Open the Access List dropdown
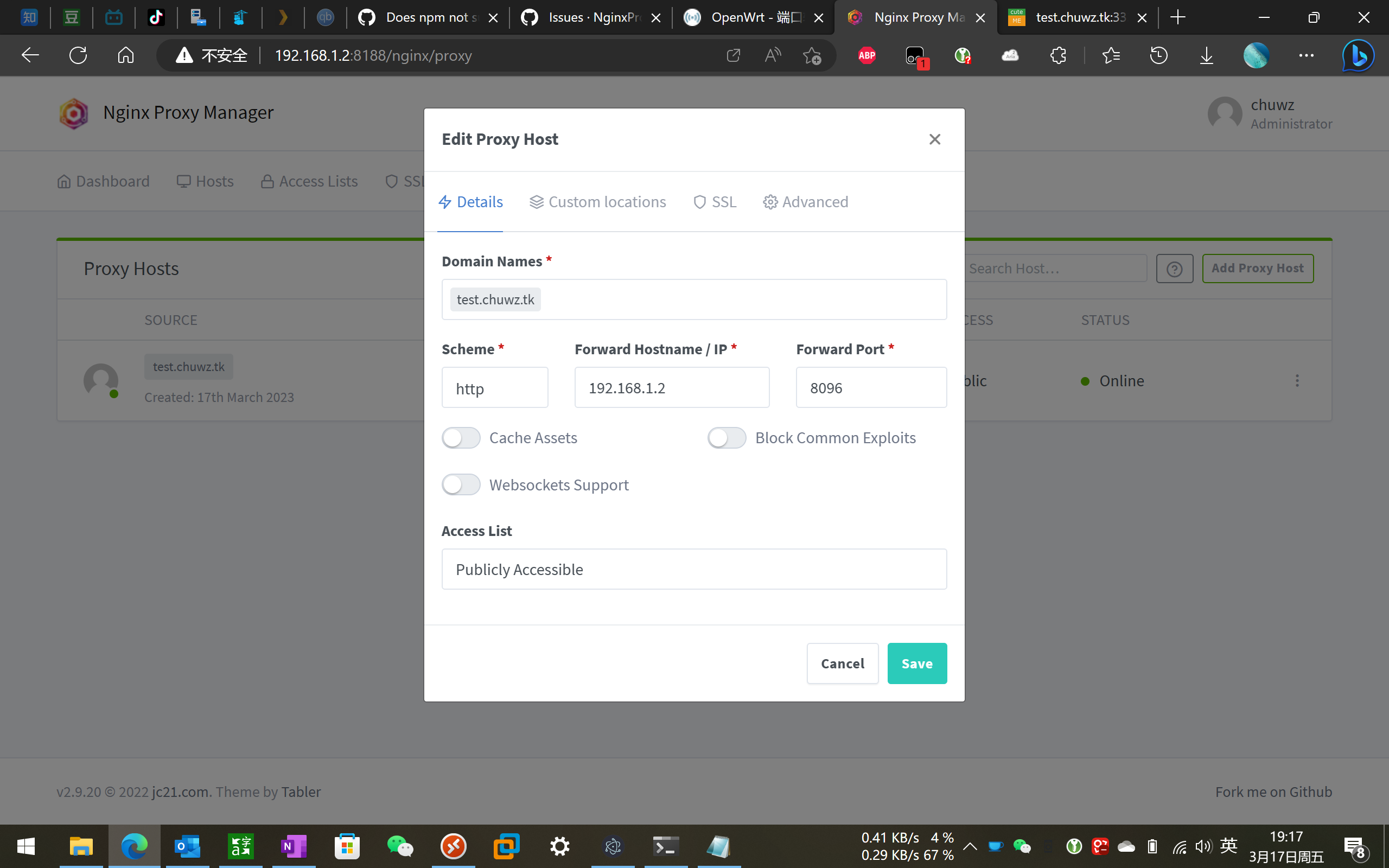This screenshot has height=868, width=1389. (x=693, y=569)
